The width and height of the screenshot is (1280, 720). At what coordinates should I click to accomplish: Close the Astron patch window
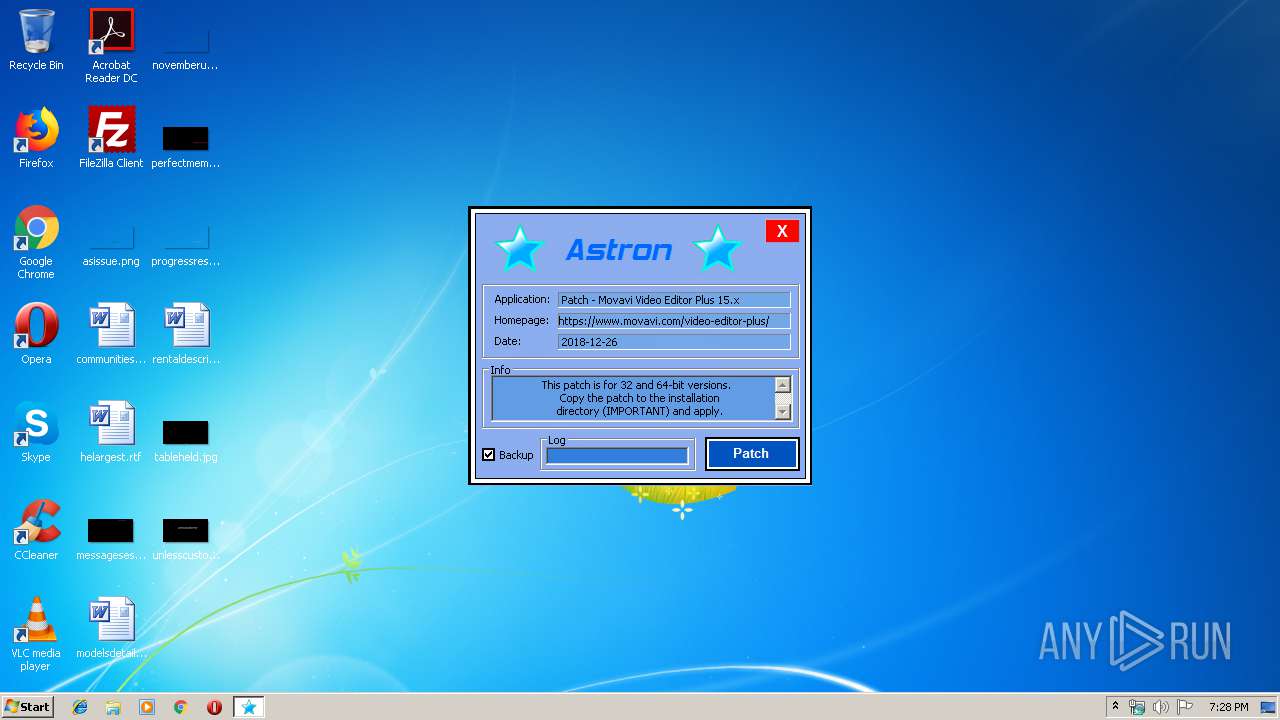782,231
